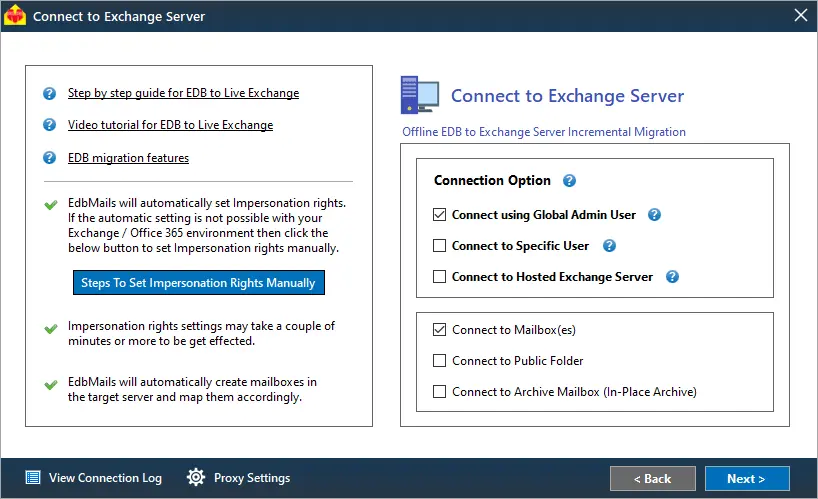Click the View Connection Log list icon
The height and width of the screenshot is (499, 818).
click(x=33, y=477)
